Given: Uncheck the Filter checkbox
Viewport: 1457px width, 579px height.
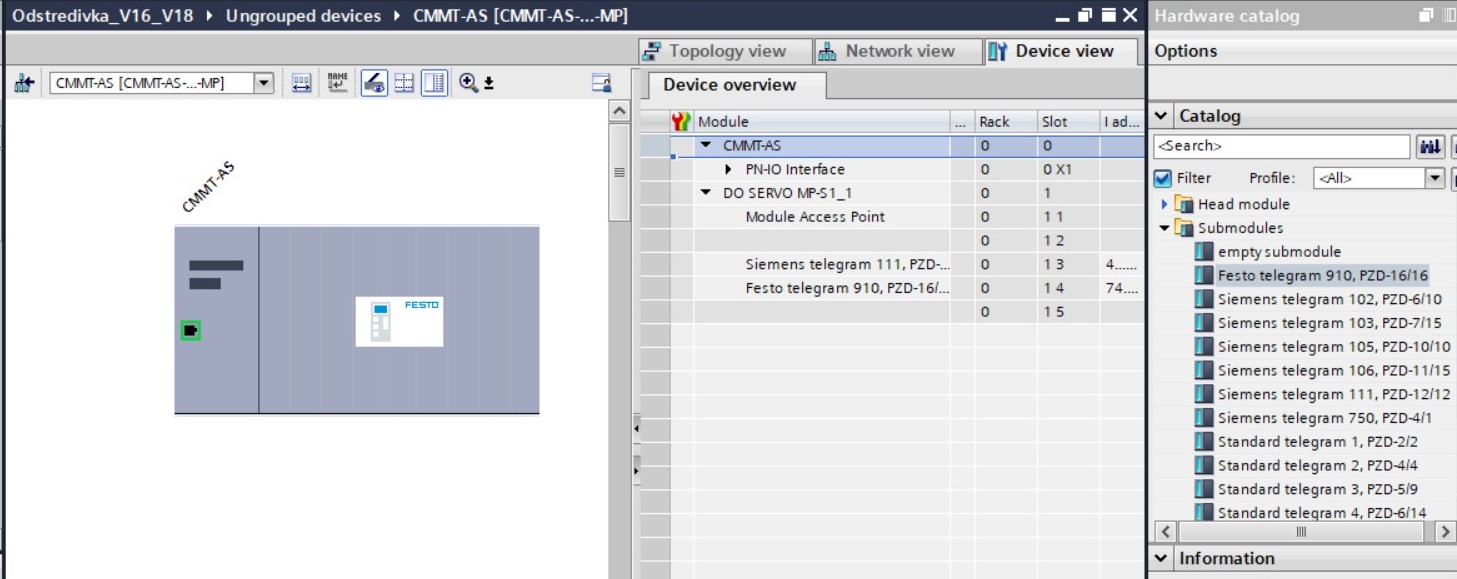Looking at the screenshot, I should (1162, 178).
